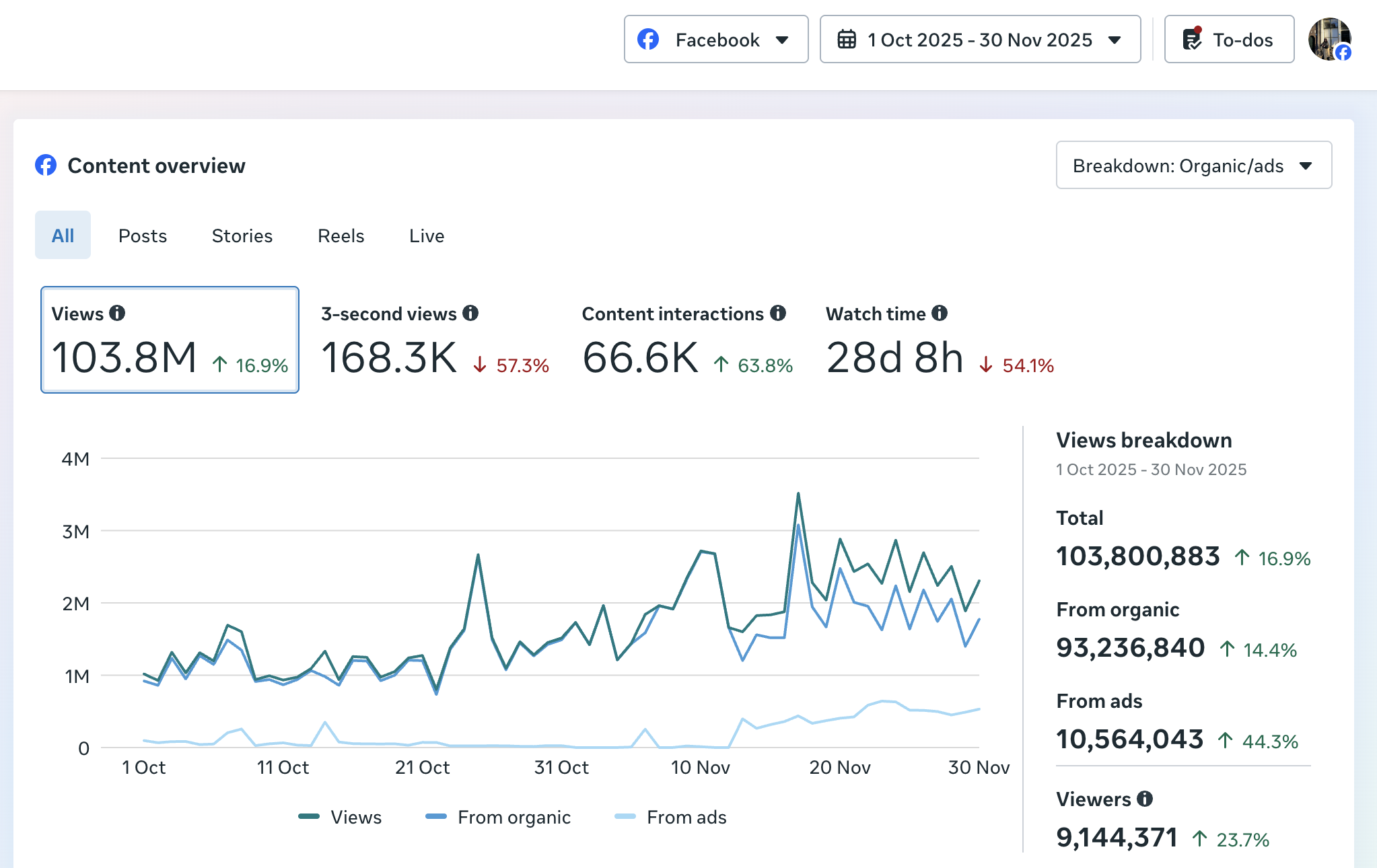Click the 168.3K 3-second views value

tap(389, 357)
